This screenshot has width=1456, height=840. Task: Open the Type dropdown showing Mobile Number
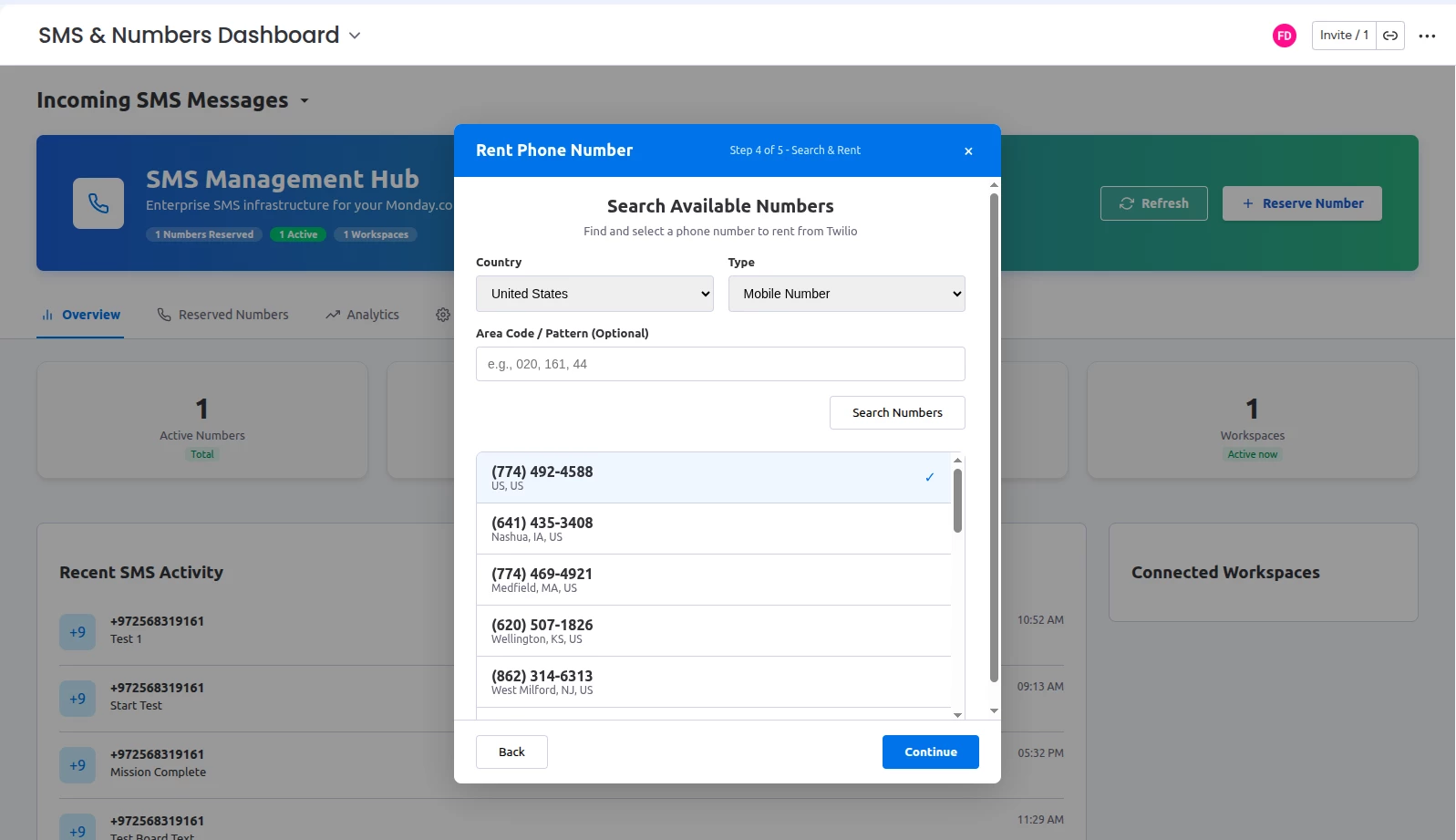846,294
